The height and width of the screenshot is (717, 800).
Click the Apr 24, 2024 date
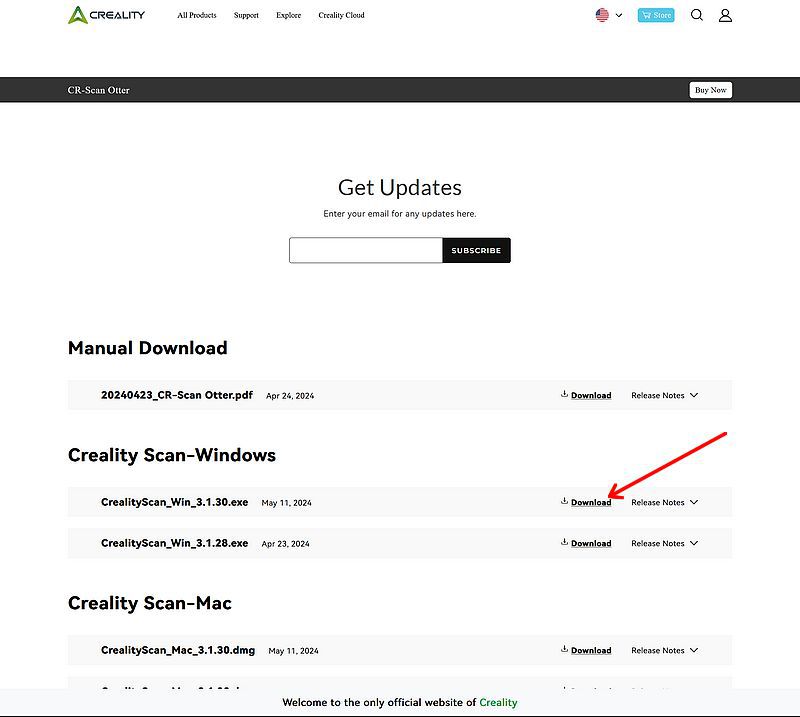[290, 396]
